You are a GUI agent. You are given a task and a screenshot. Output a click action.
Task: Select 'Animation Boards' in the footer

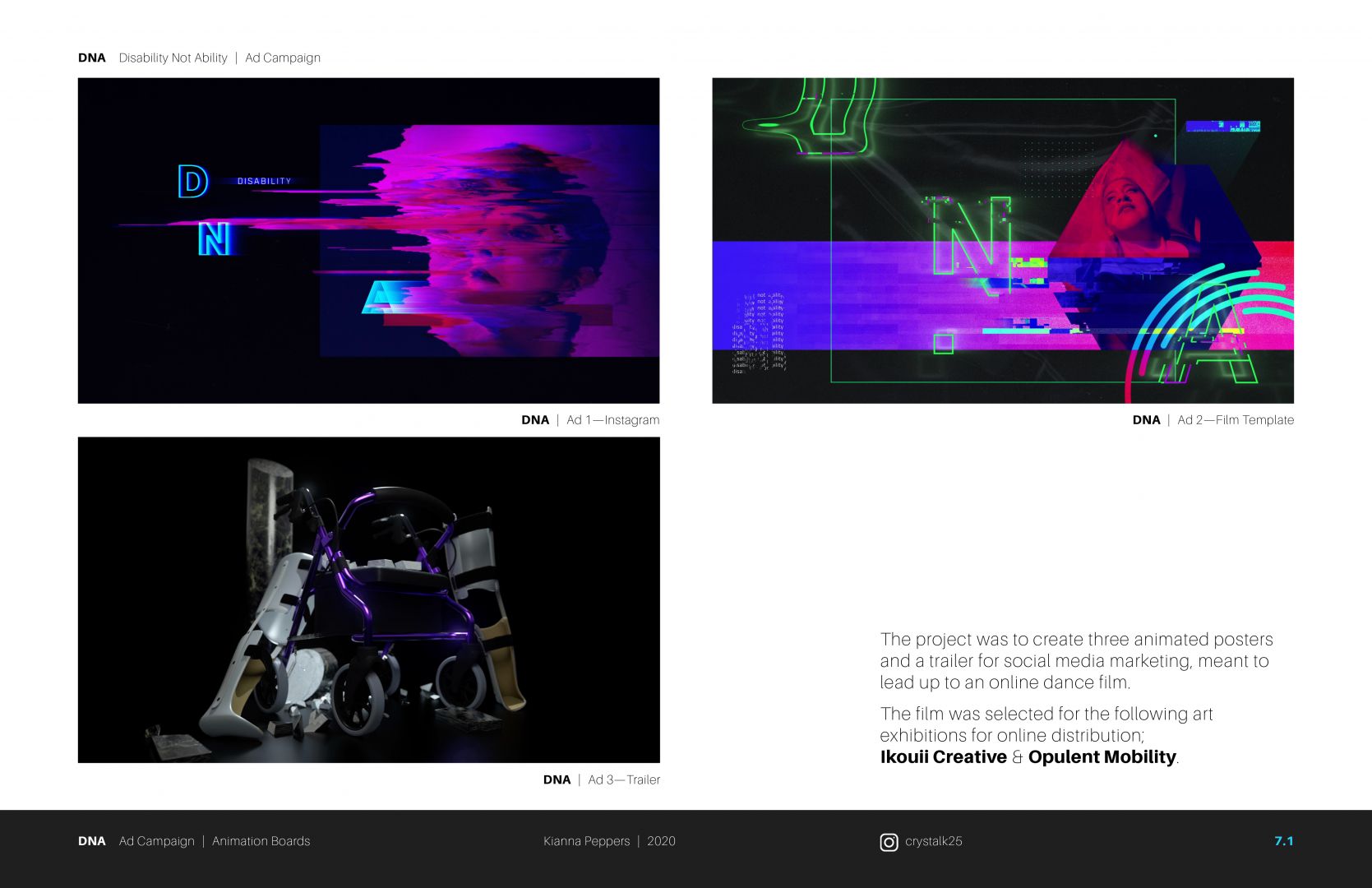click(261, 841)
